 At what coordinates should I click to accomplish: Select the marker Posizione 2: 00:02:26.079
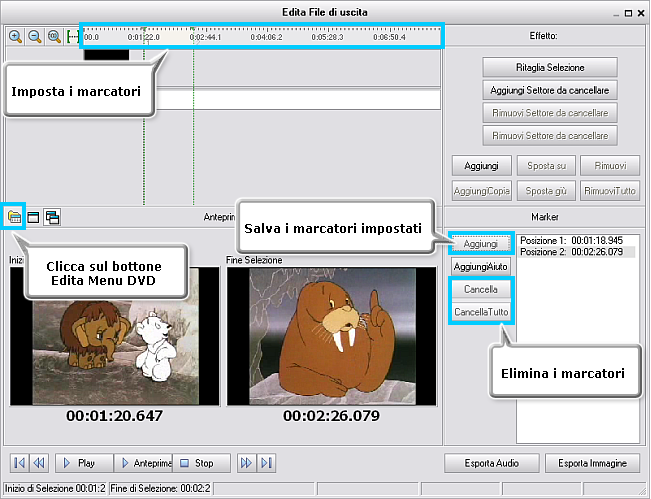point(577,252)
